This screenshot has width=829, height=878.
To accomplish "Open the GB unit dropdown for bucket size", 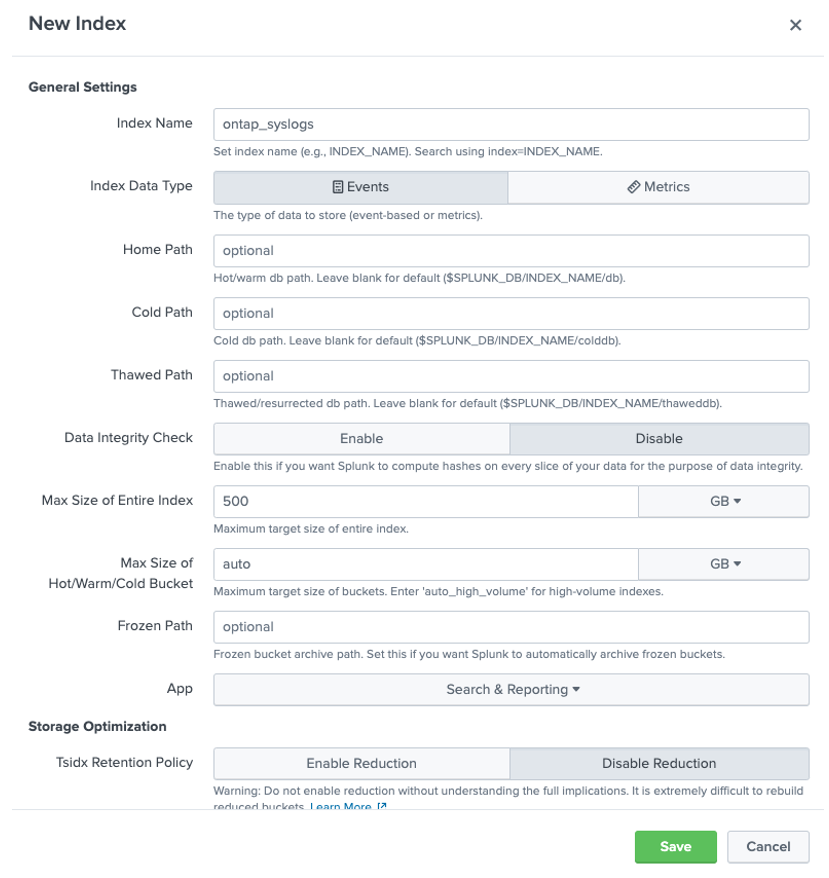I will coord(724,564).
